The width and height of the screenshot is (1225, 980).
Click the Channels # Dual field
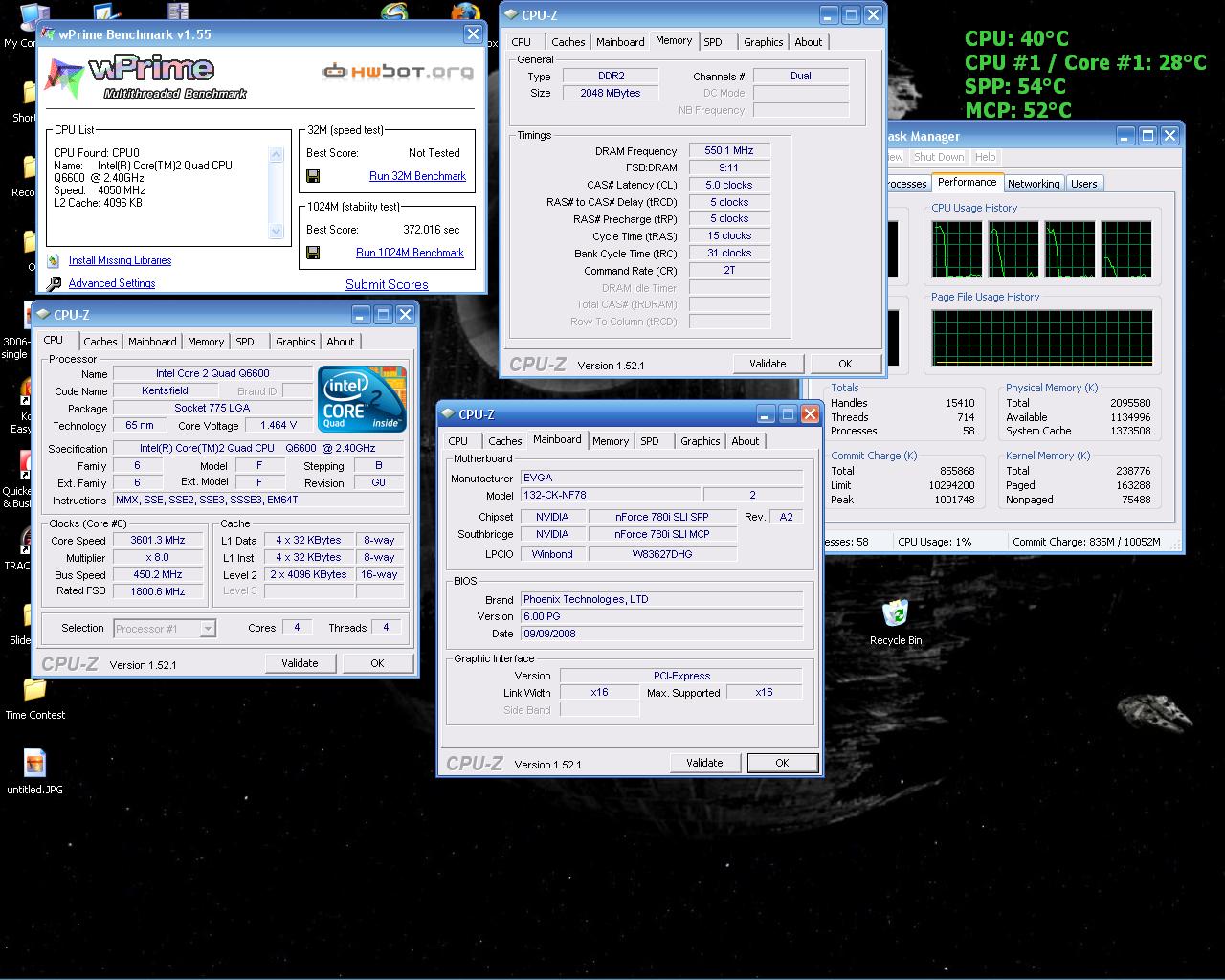pyautogui.click(x=801, y=76)
